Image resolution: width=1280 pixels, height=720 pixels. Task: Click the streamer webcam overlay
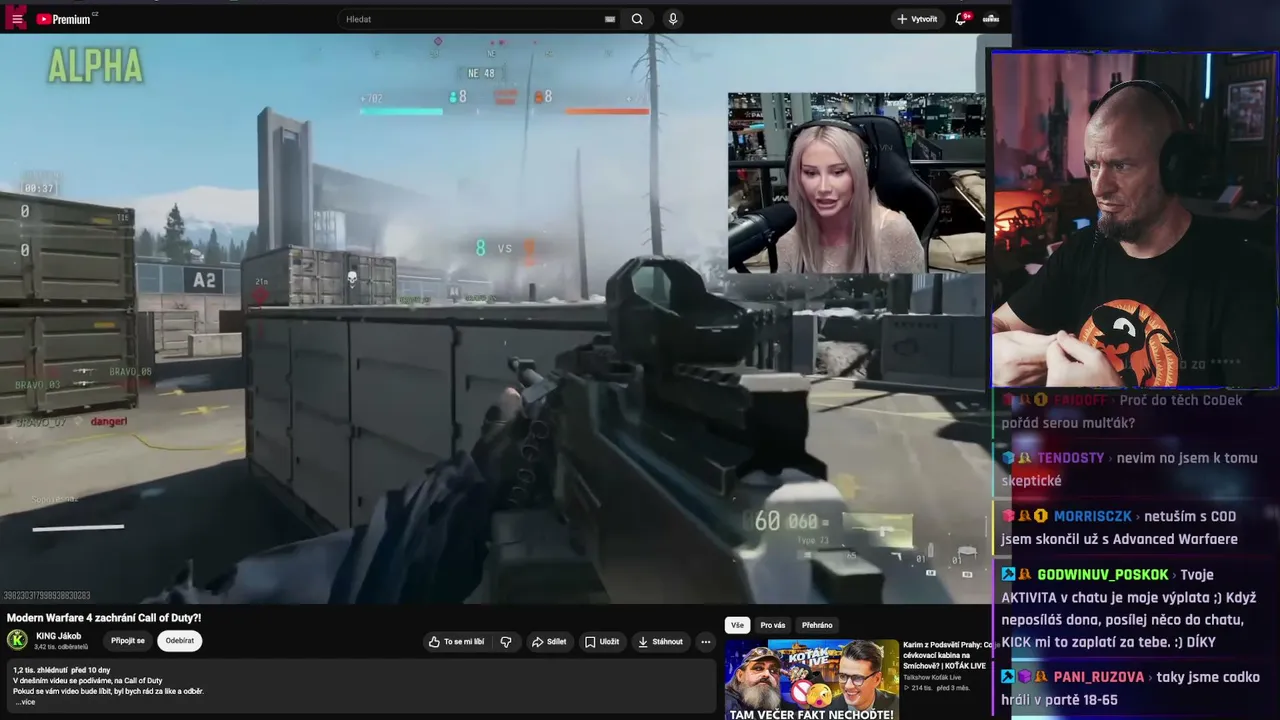pyautogui.click(x=1134, y=219)
